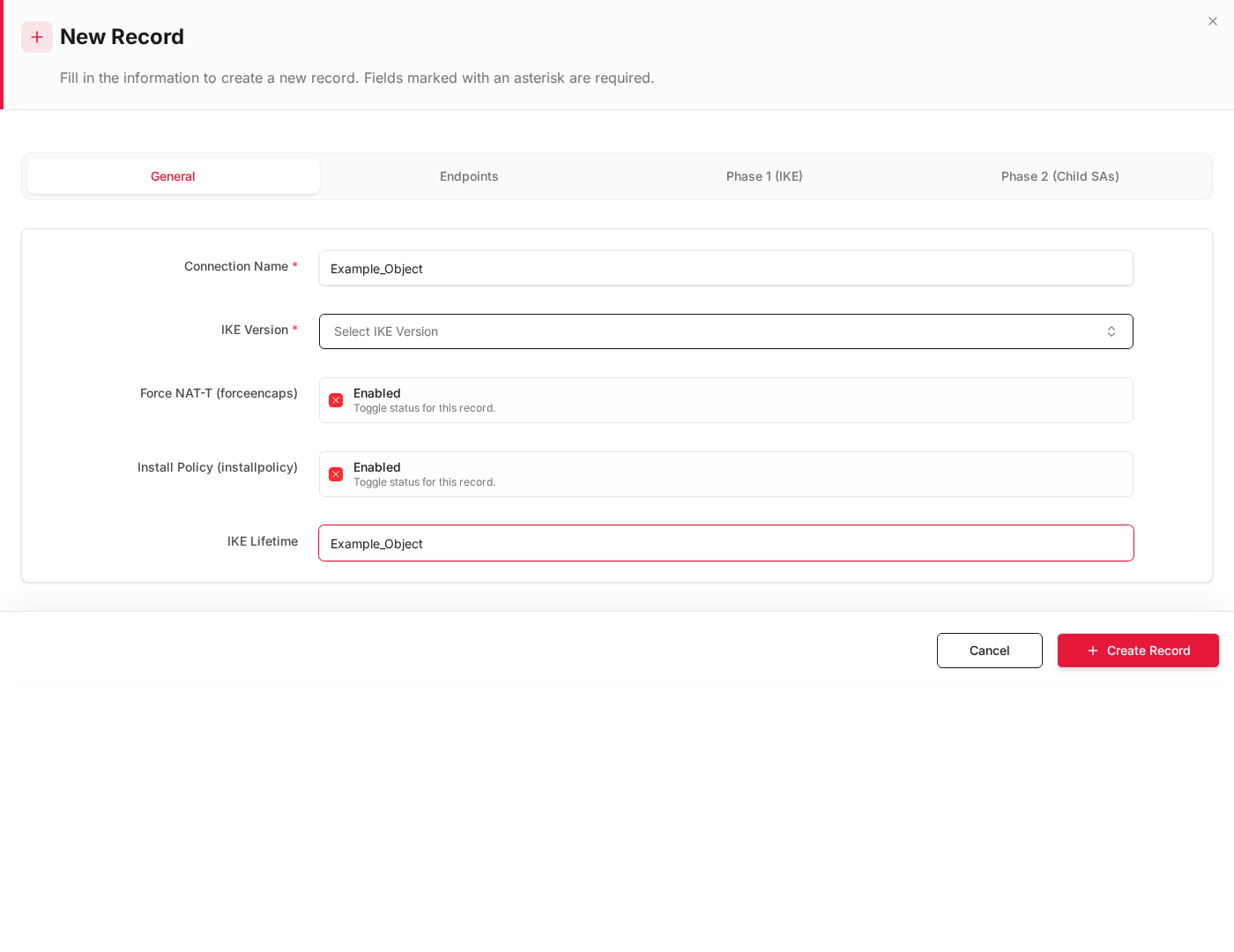The height and width of the screenshot is (952, 1234).
Task: Toggle the Install Policy Enabled checkbox
Action: (336, 474)
